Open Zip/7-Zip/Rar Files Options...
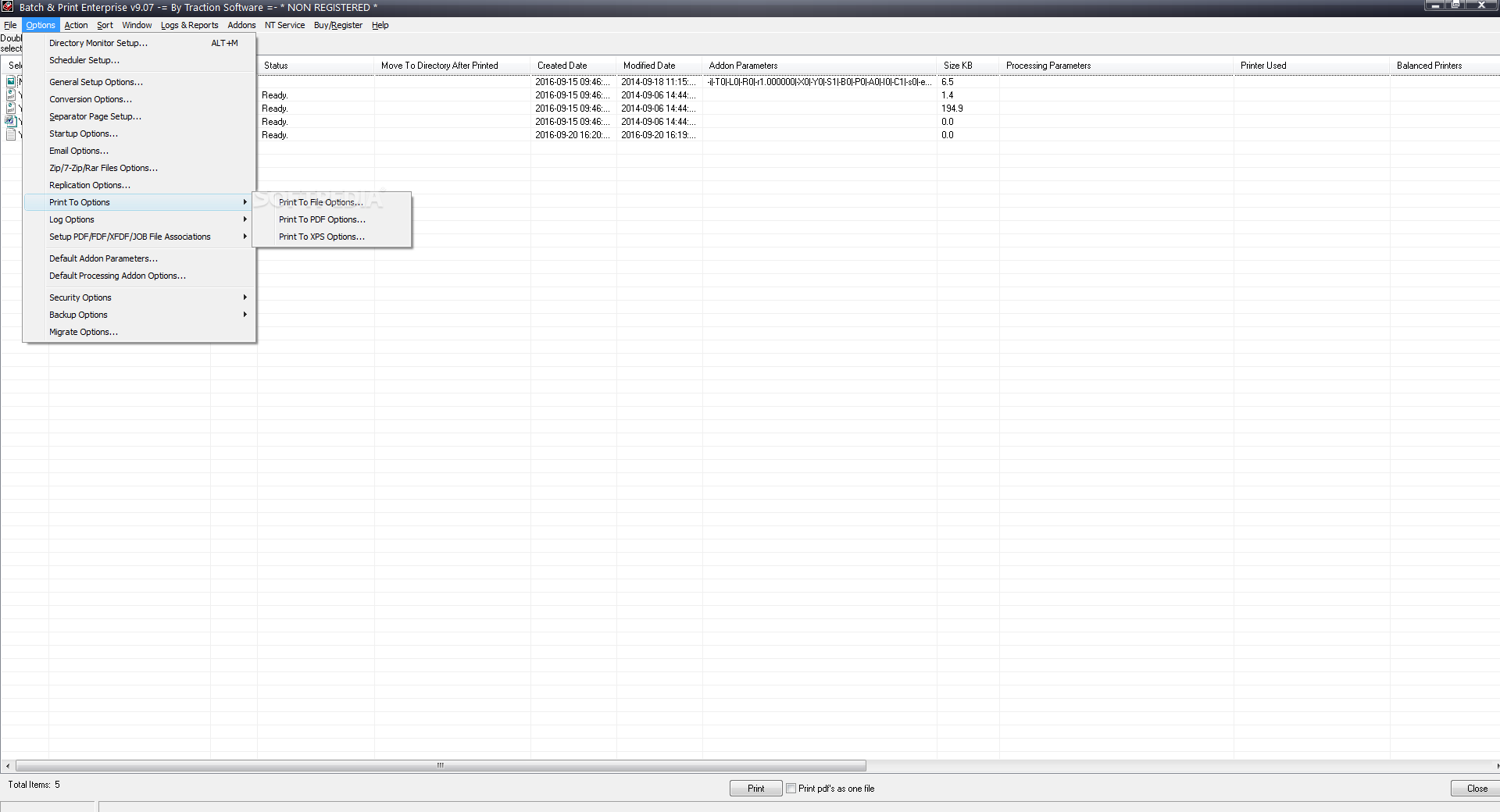This screenshot has width=1500, height=812. pos(140,168)
